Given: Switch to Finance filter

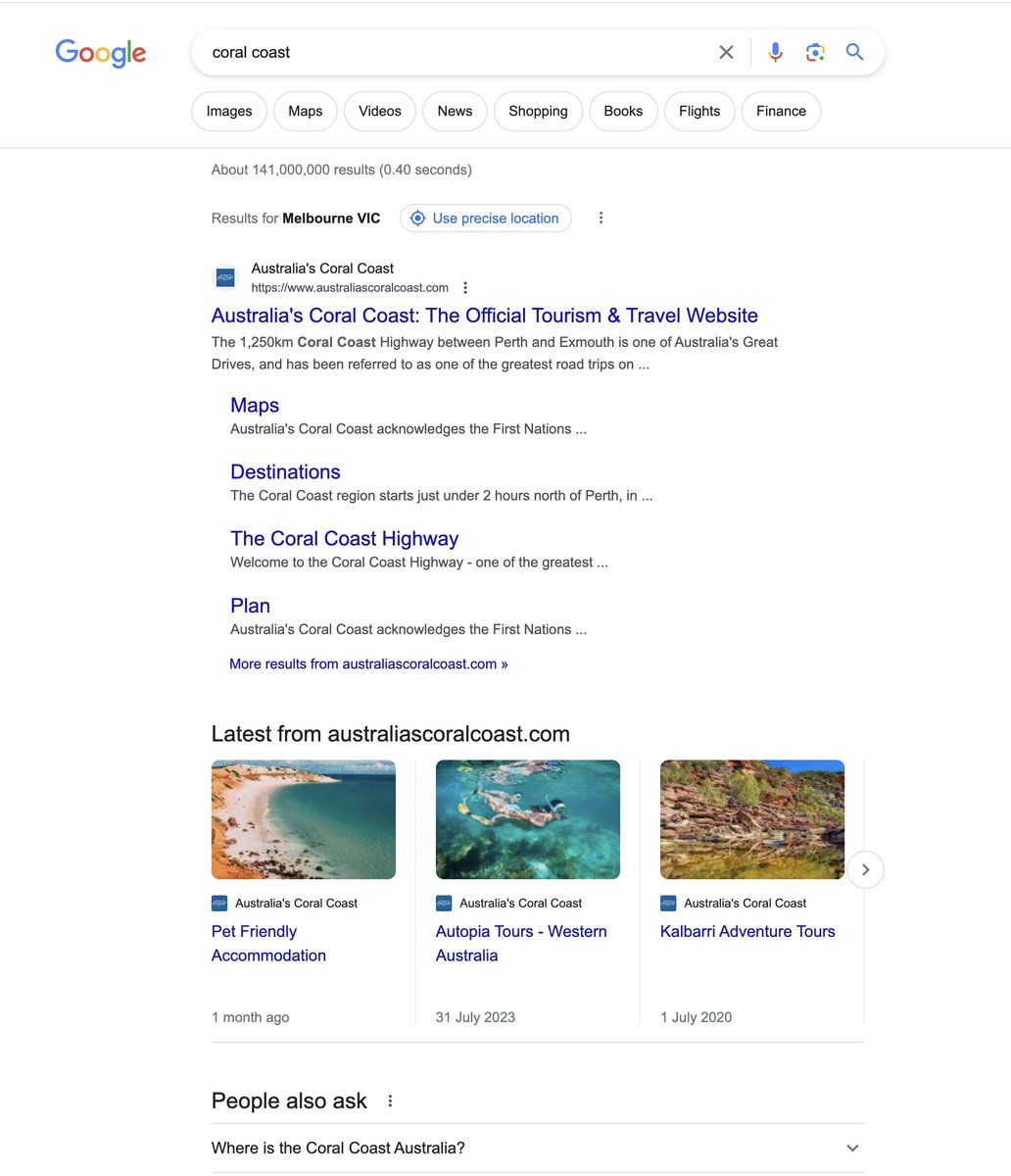Looking at the screenshot, I should pyautogui.click(x=781, y=111).
